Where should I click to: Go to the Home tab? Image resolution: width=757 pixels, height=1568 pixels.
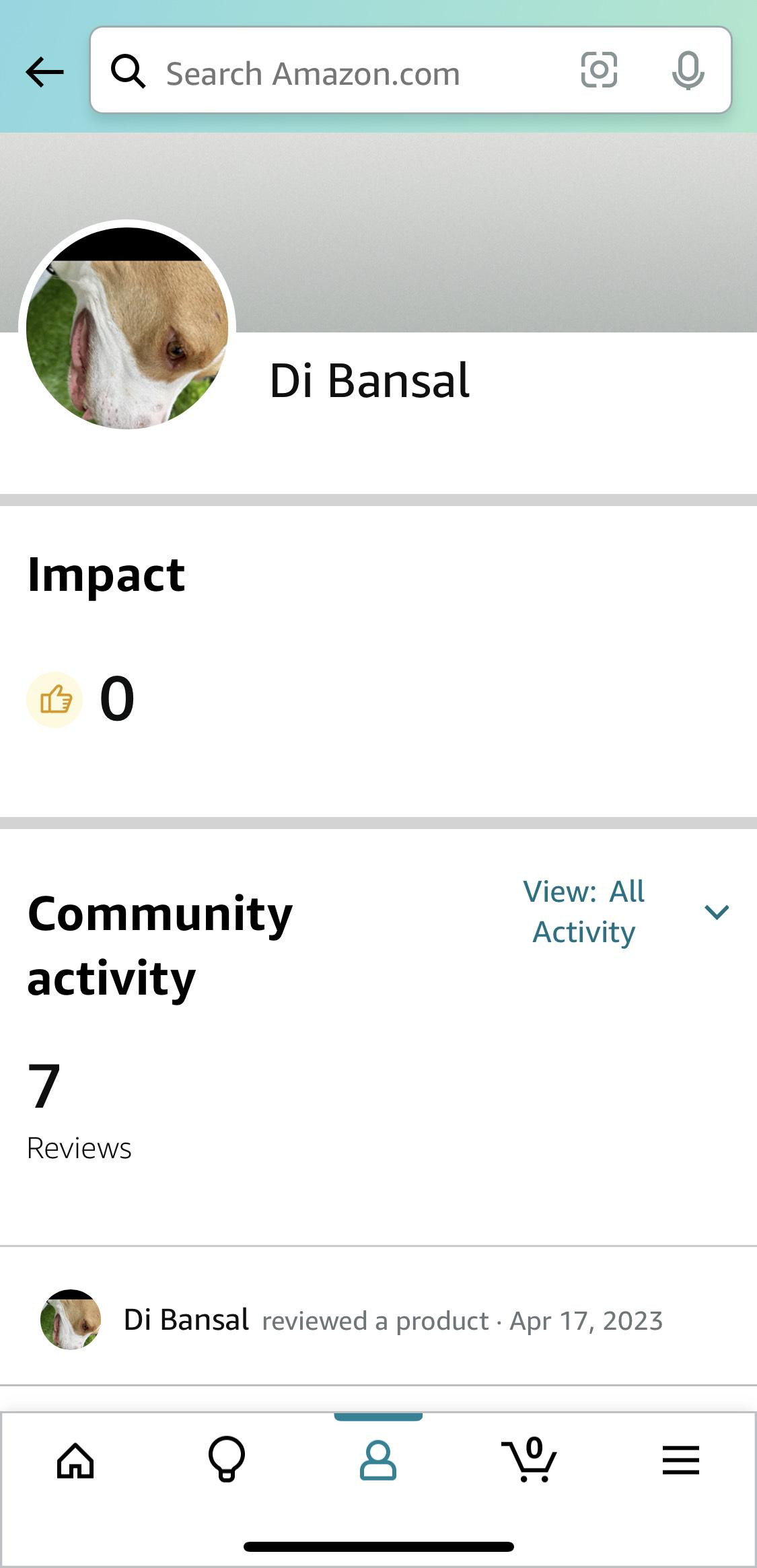(75, 1460)
